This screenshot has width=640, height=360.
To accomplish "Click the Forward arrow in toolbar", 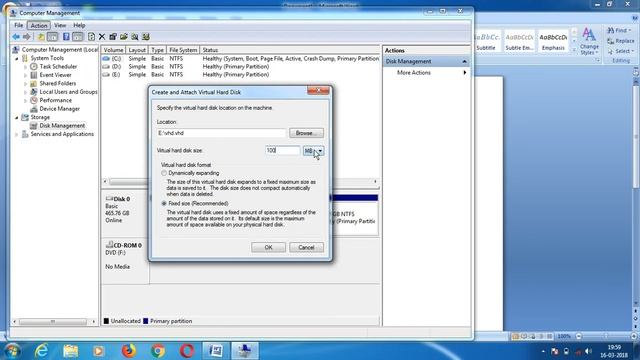I will (27, 37).
